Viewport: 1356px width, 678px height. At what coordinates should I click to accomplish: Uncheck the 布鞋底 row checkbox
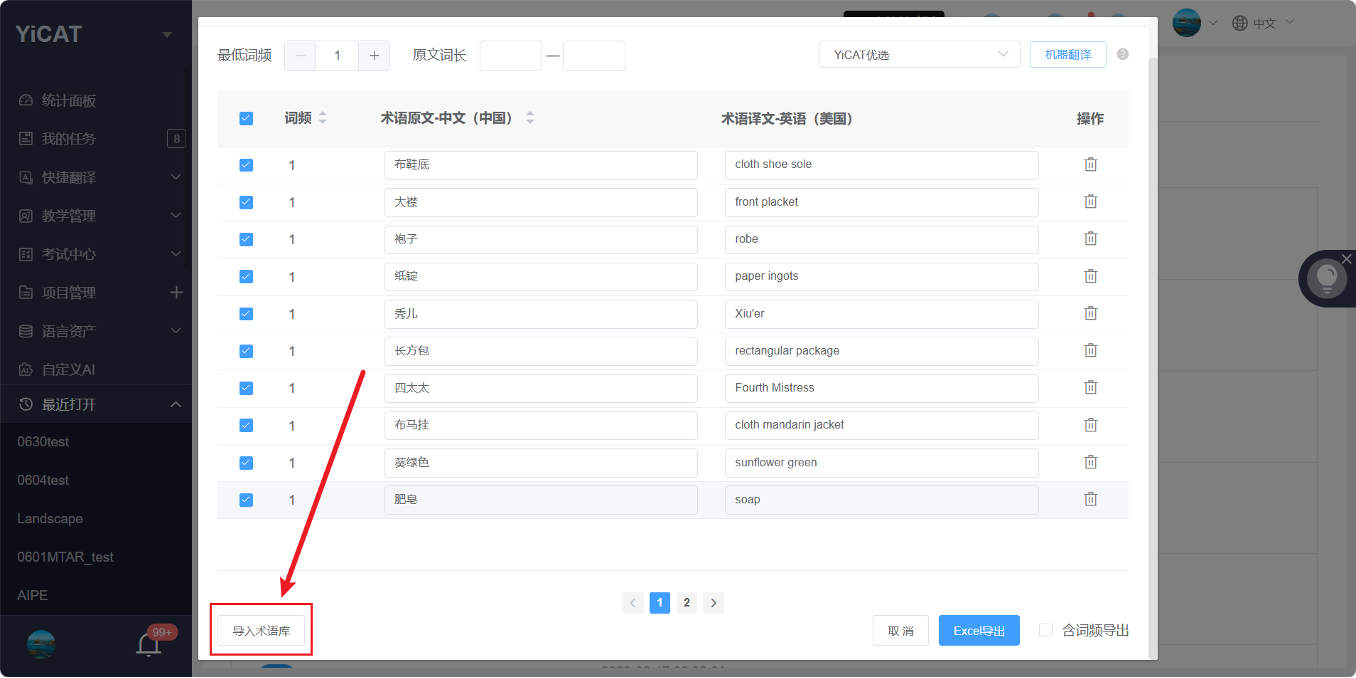click(x=246, y=165)
